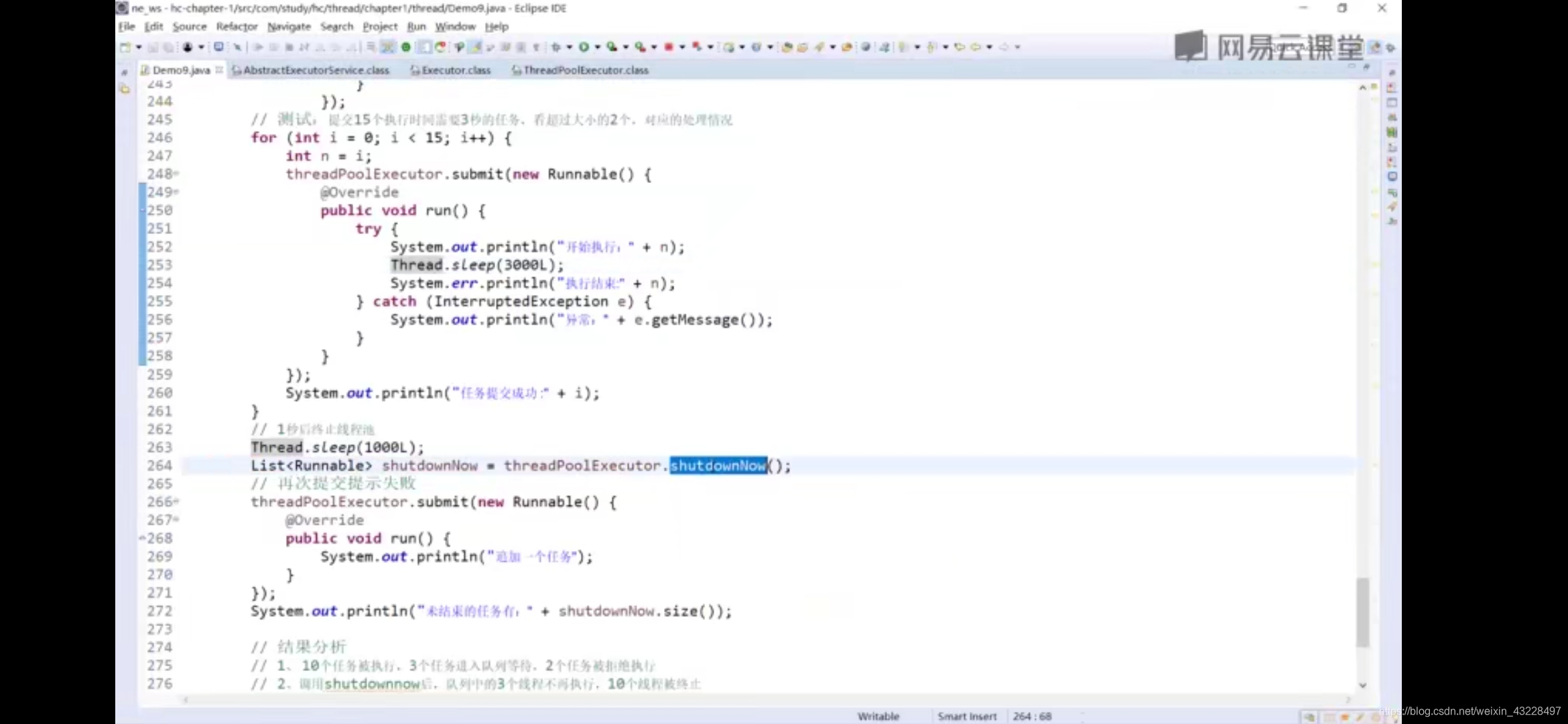The height and width of the screenshot is (724, 1568).
Task: Collapse the code fold at line 267
Action: (177, 520)
